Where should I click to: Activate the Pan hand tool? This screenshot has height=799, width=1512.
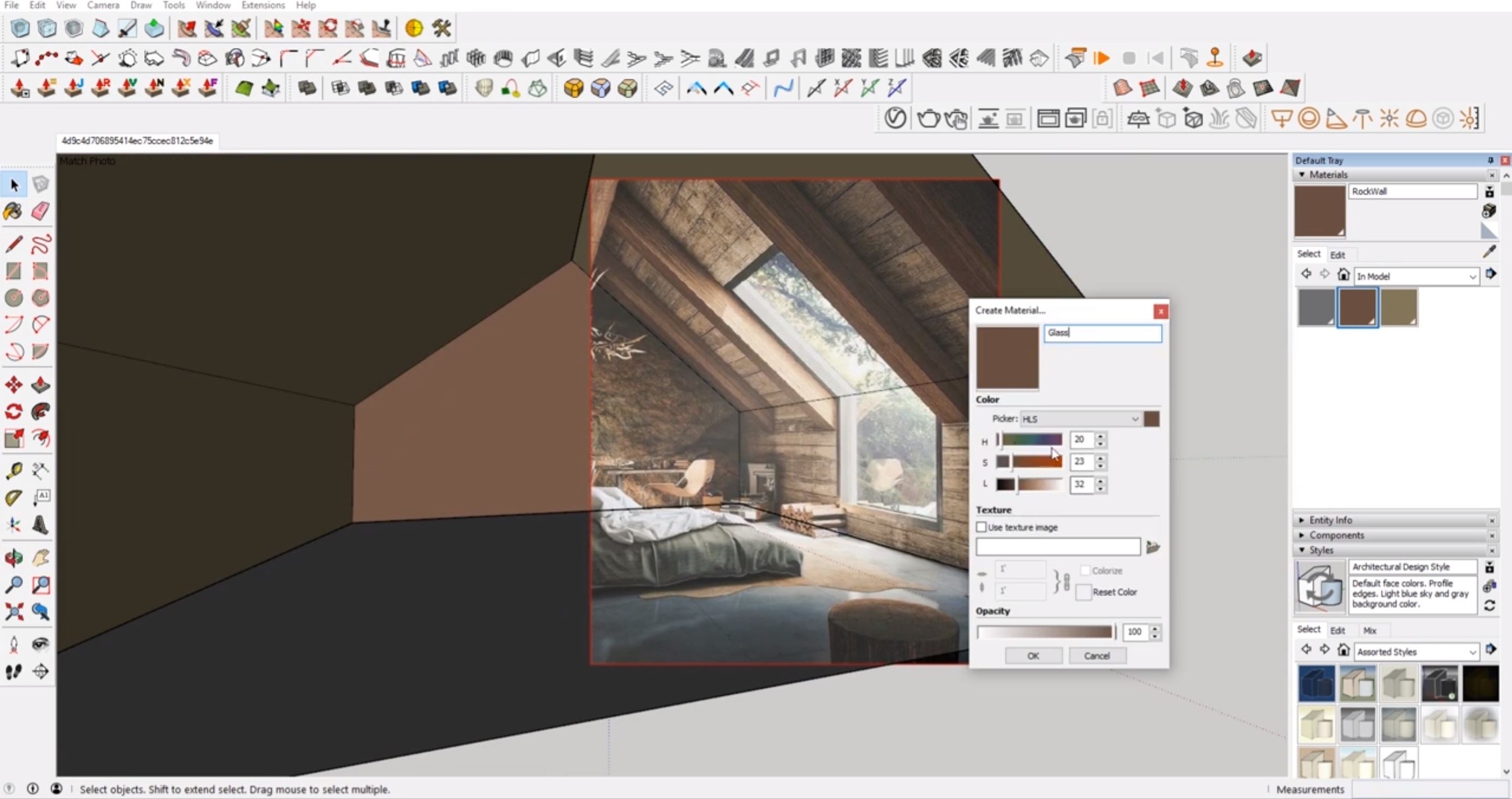click(x=40, y=558)
